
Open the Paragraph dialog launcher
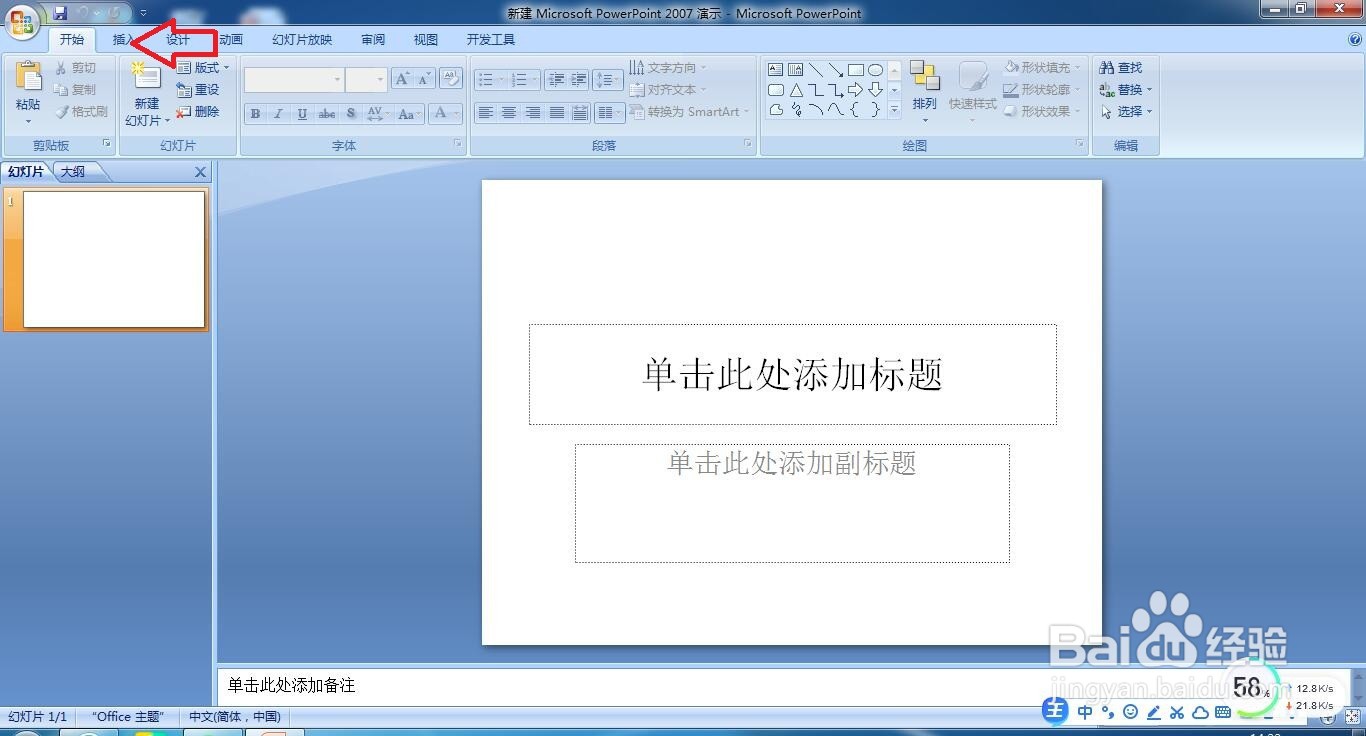point(748,145)
